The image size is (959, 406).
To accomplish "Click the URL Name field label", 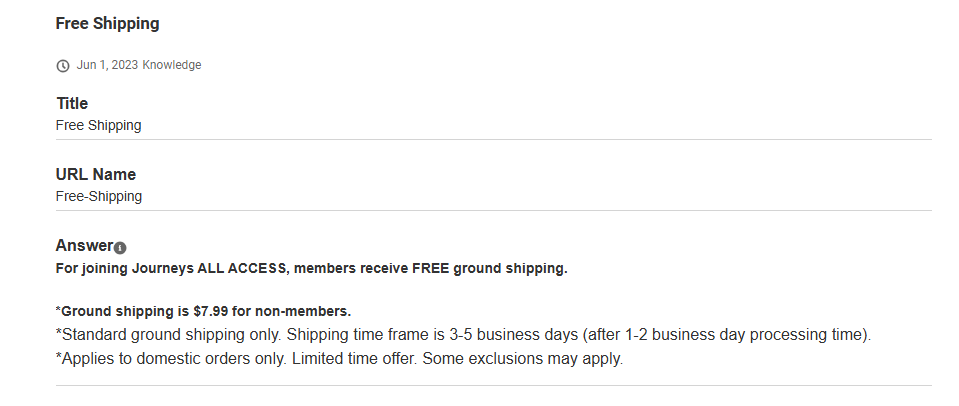I will 96,175.
